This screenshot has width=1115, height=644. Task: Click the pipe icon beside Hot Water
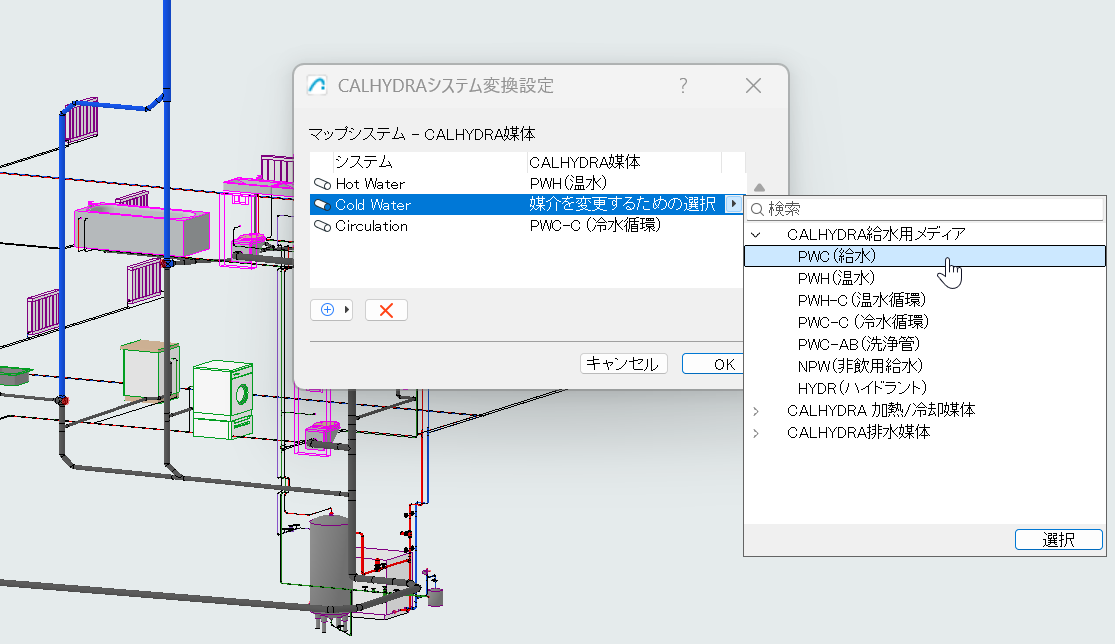(322, 184)
